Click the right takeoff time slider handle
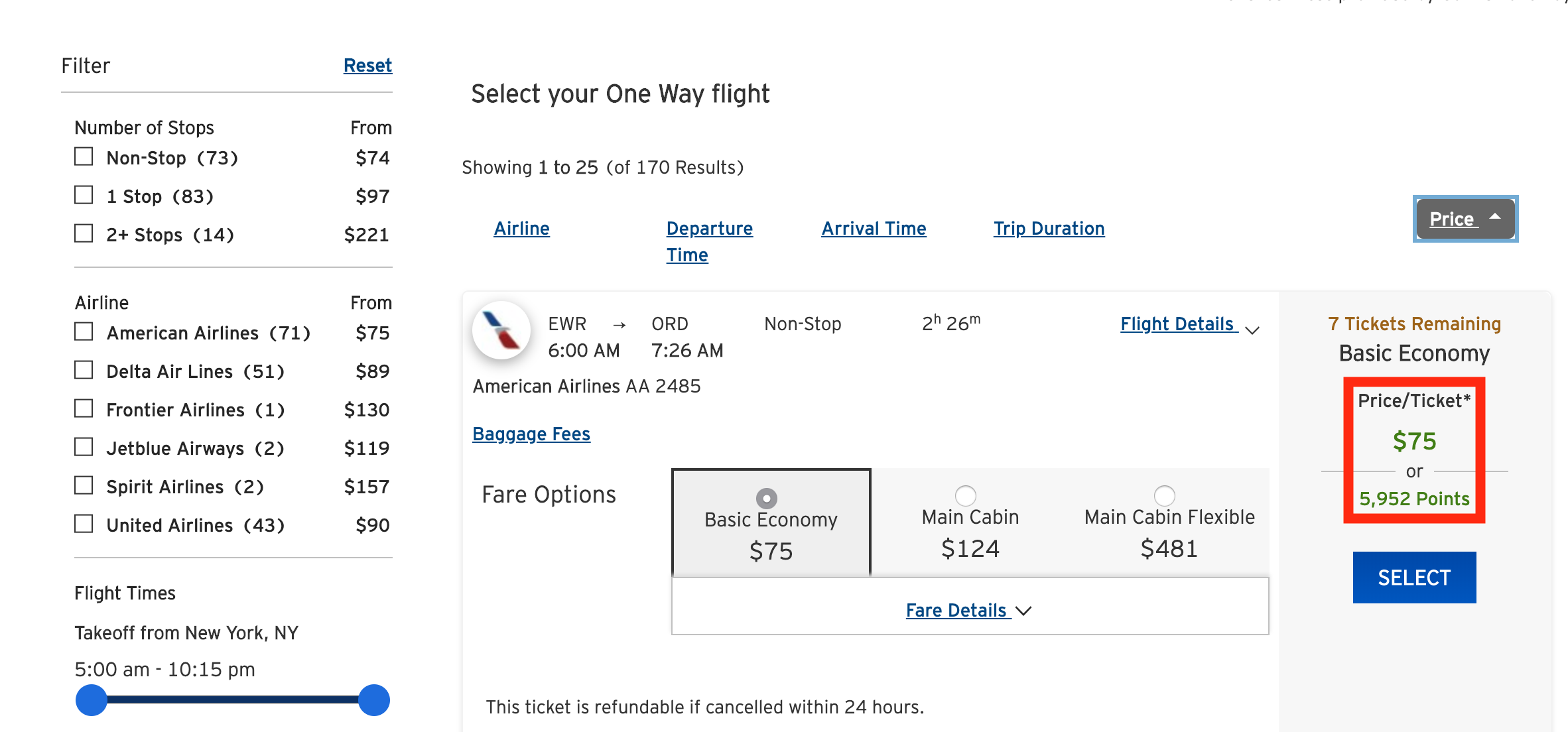Screen dimensions: 1568x732 click(374, 700)
